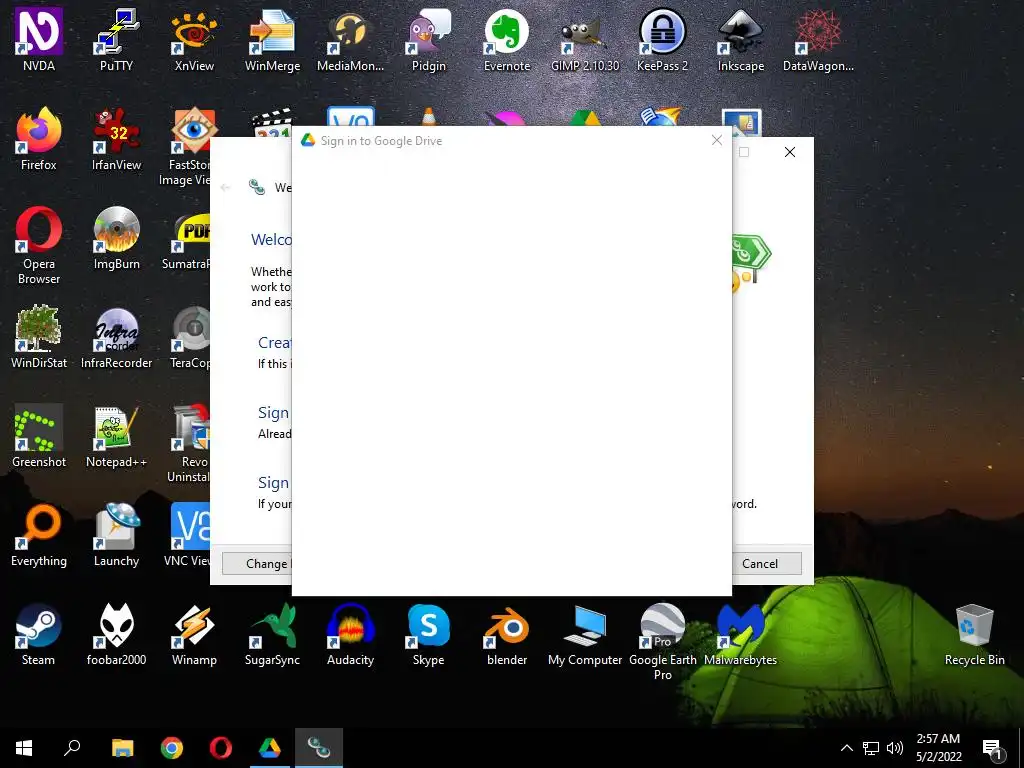Switch to SugarSync taskbar button

(x=319, y=748)
